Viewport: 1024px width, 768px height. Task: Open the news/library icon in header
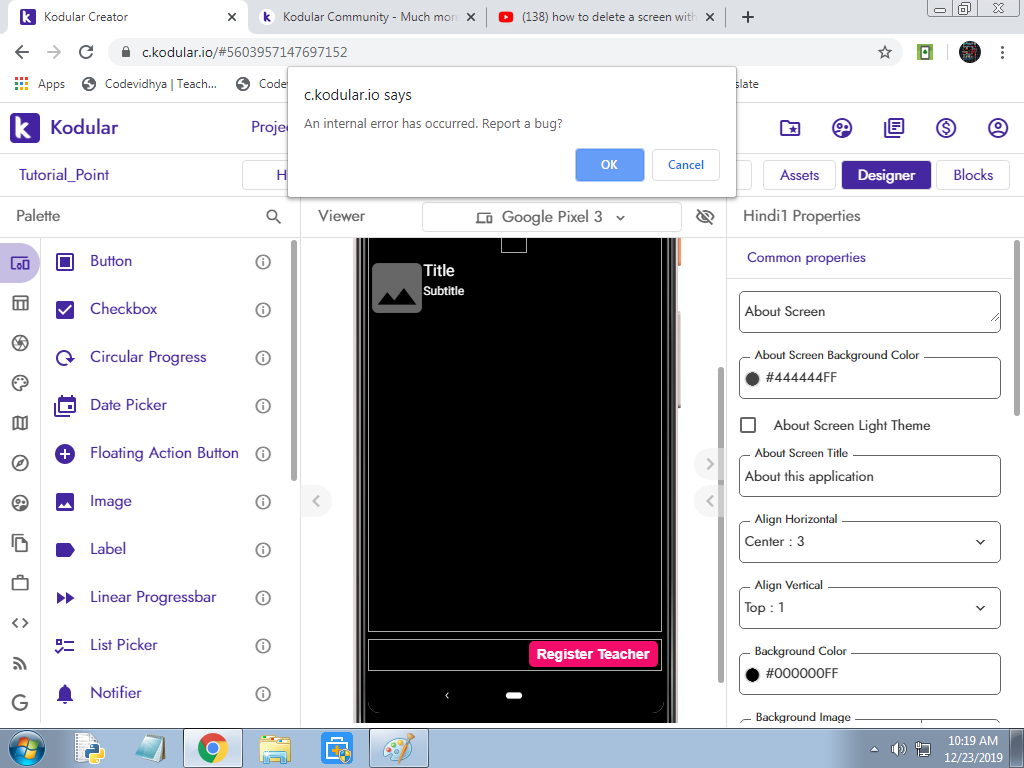tap(893, 128)
